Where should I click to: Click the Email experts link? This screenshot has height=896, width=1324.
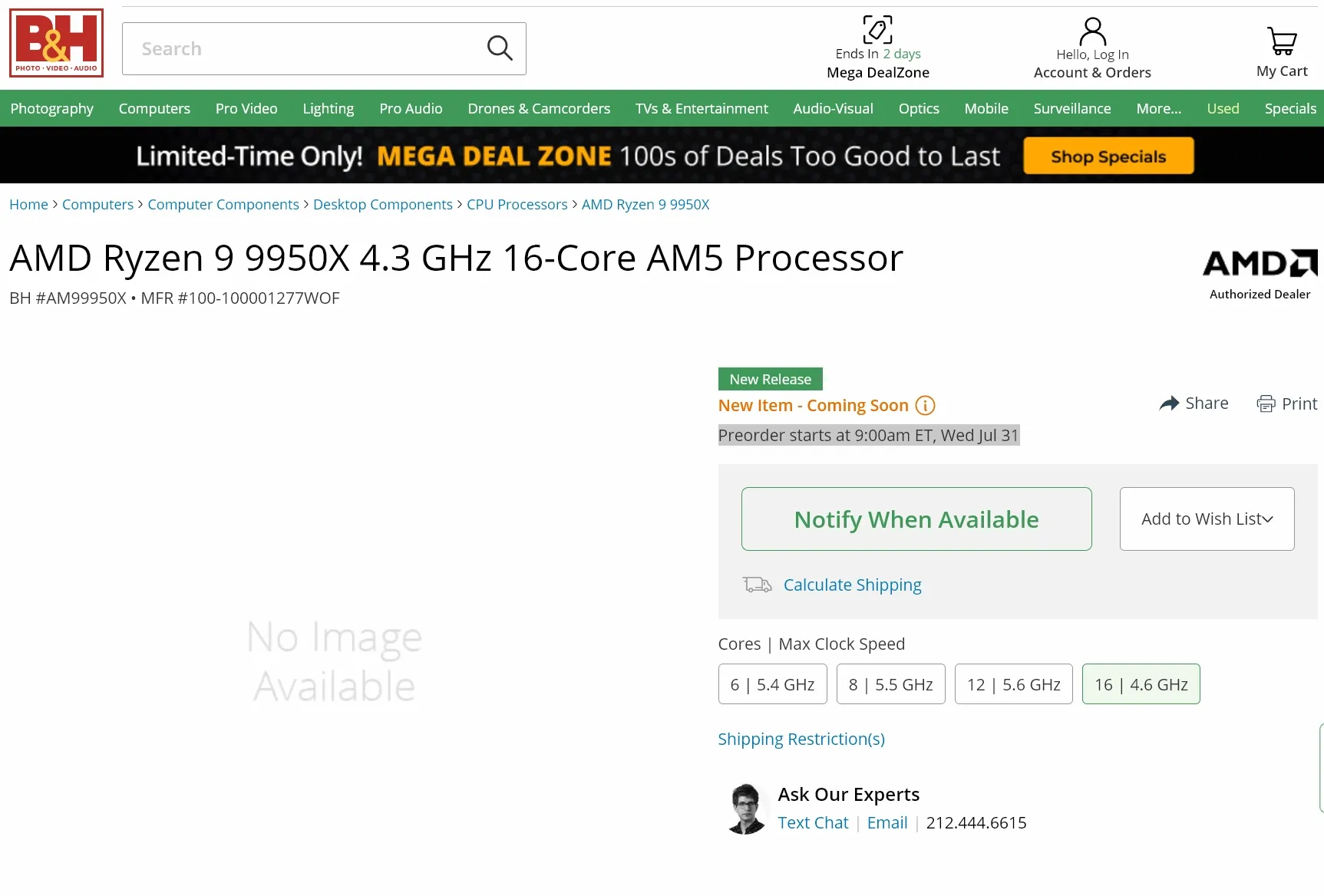(x=887, y=822)
